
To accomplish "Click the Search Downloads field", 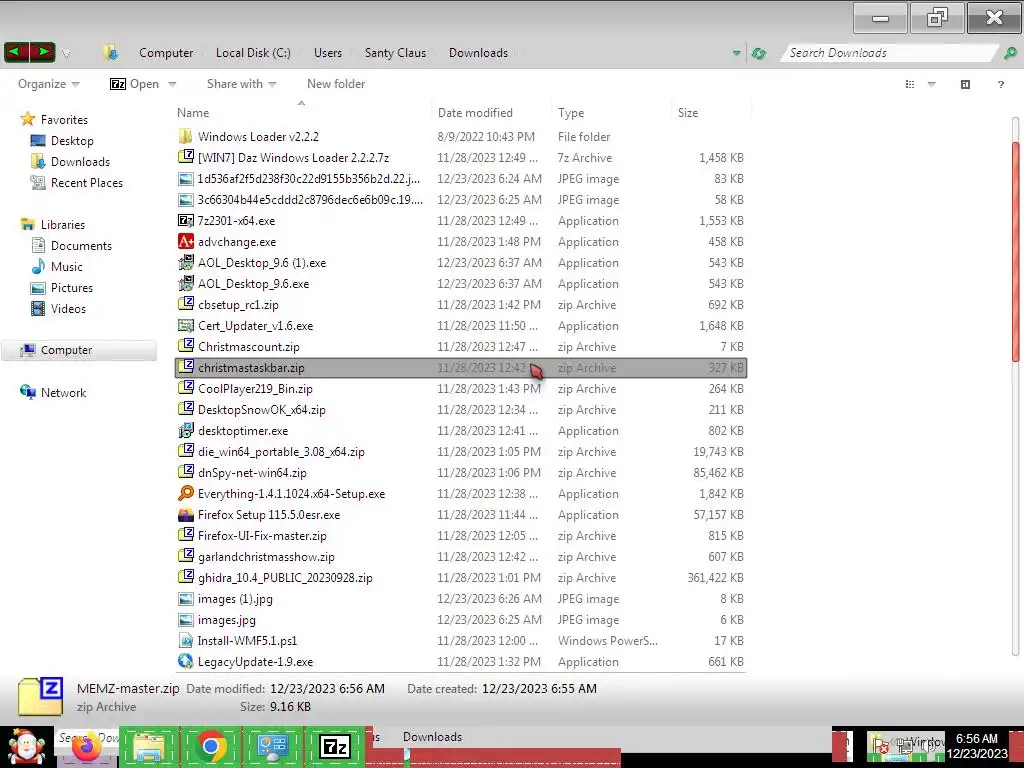I will [x=889, y=53].
